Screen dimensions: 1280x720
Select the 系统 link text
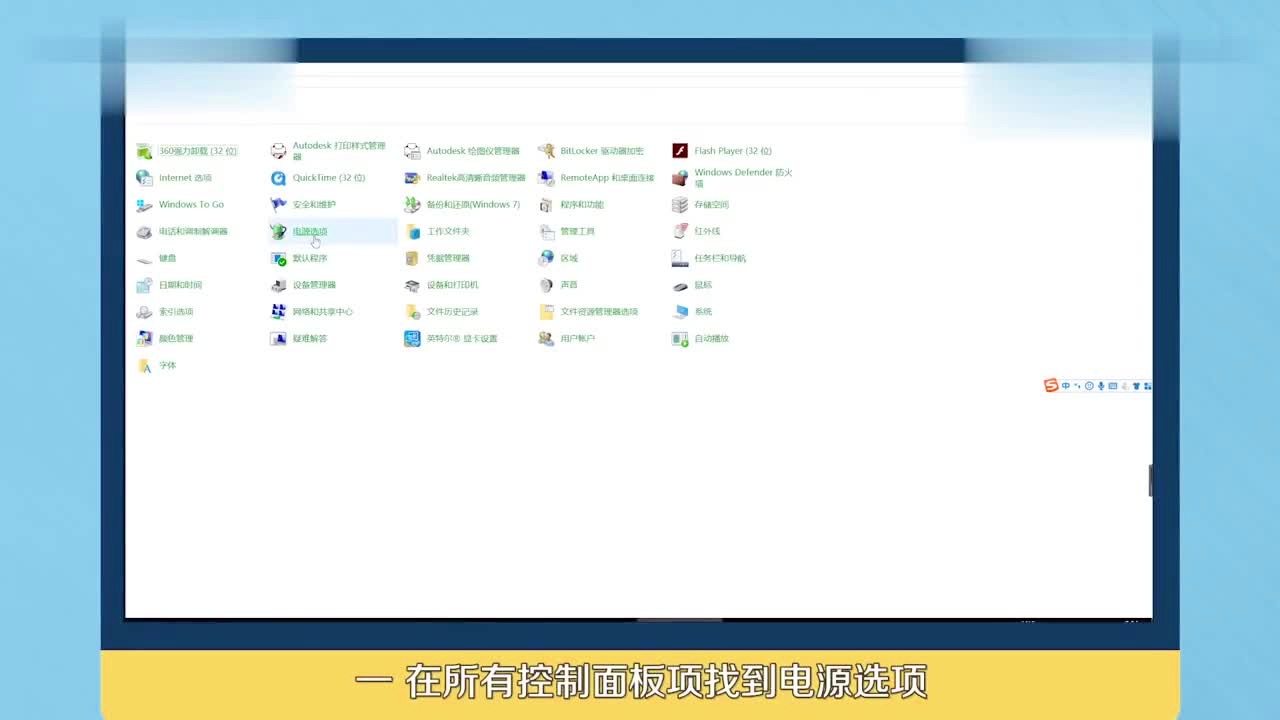click(x=703, y=312)
